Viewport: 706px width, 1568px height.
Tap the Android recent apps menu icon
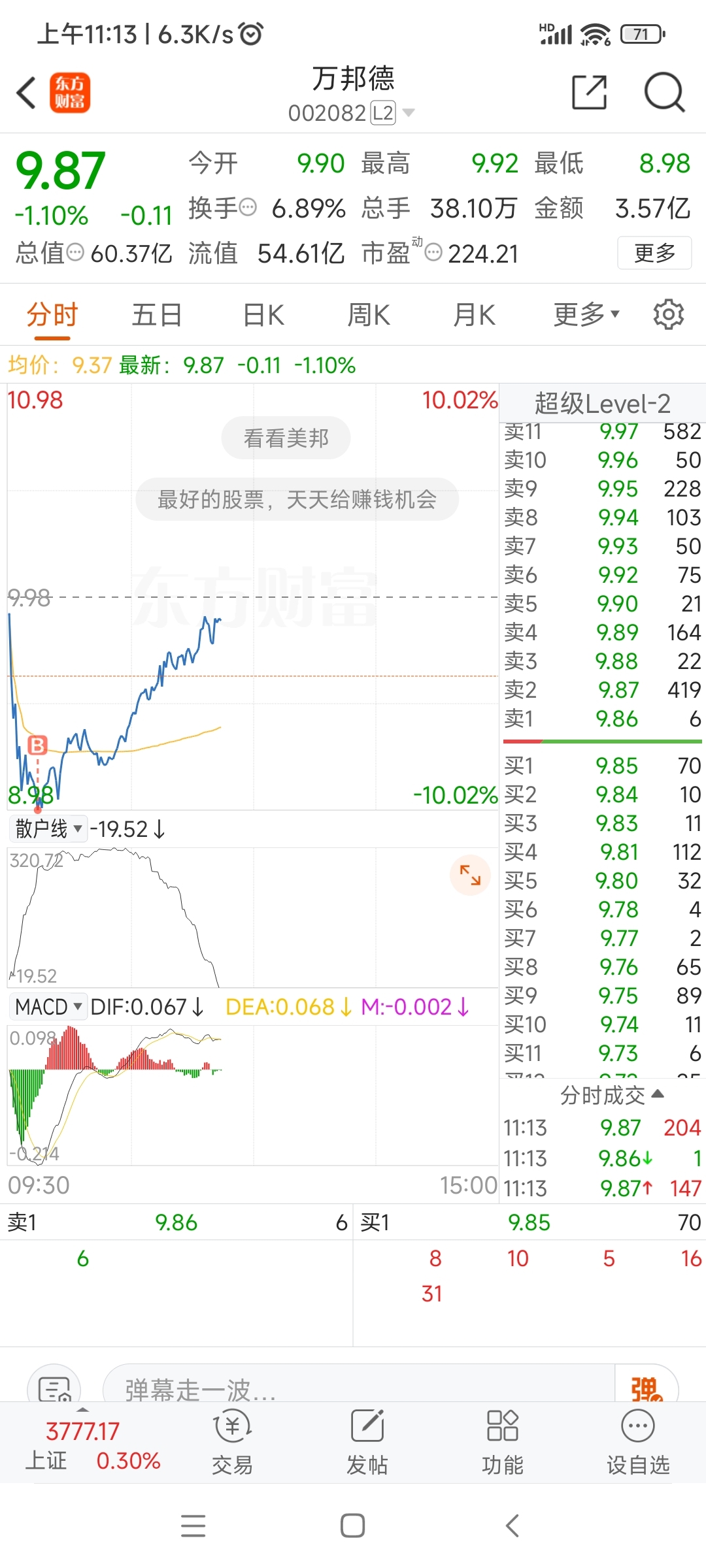point(193,1526)
